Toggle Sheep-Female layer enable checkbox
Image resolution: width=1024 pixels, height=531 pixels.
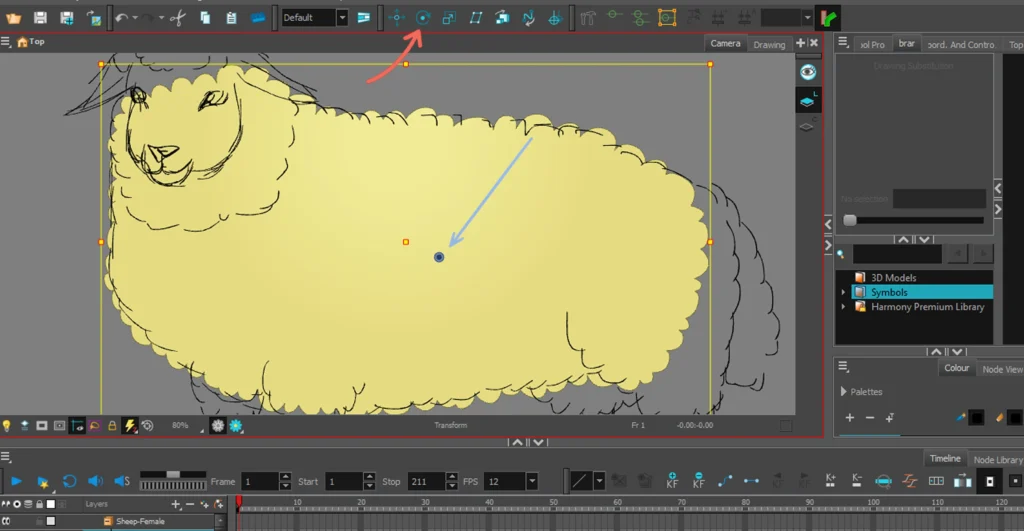pyautogui.click(x=51, y=521)
